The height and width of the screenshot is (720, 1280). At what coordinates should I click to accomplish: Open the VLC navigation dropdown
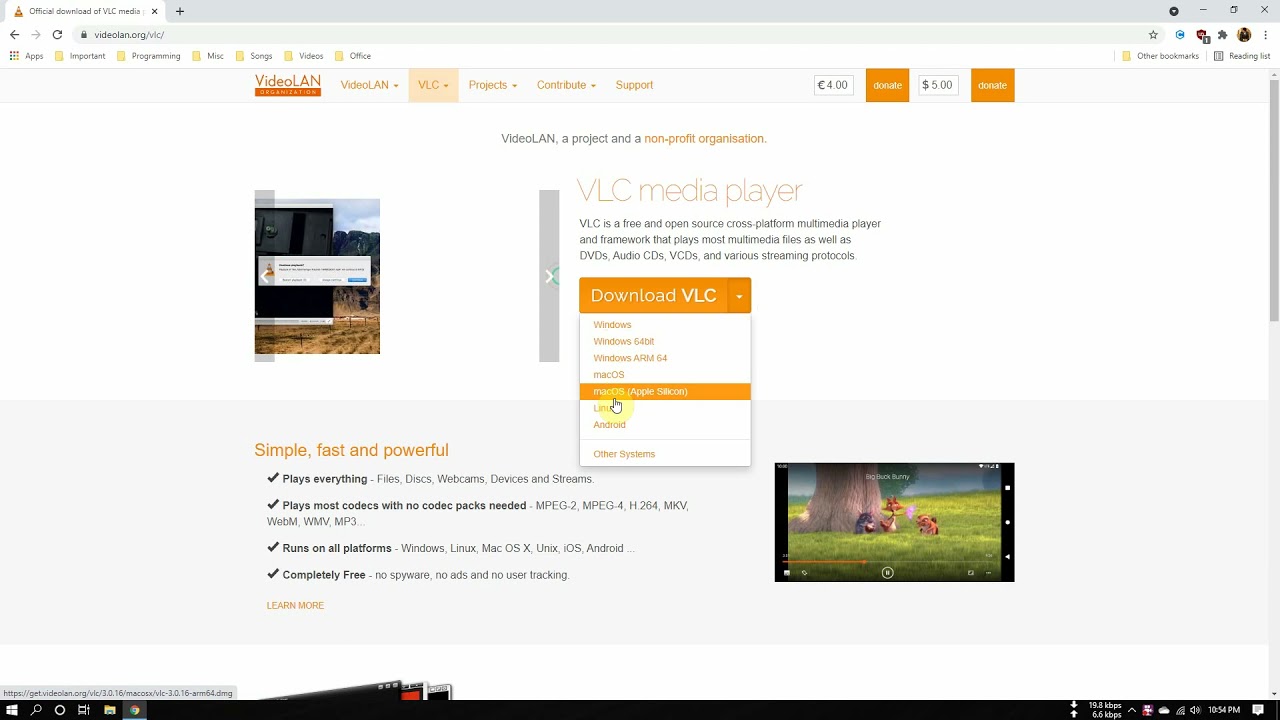coord(433,85)
